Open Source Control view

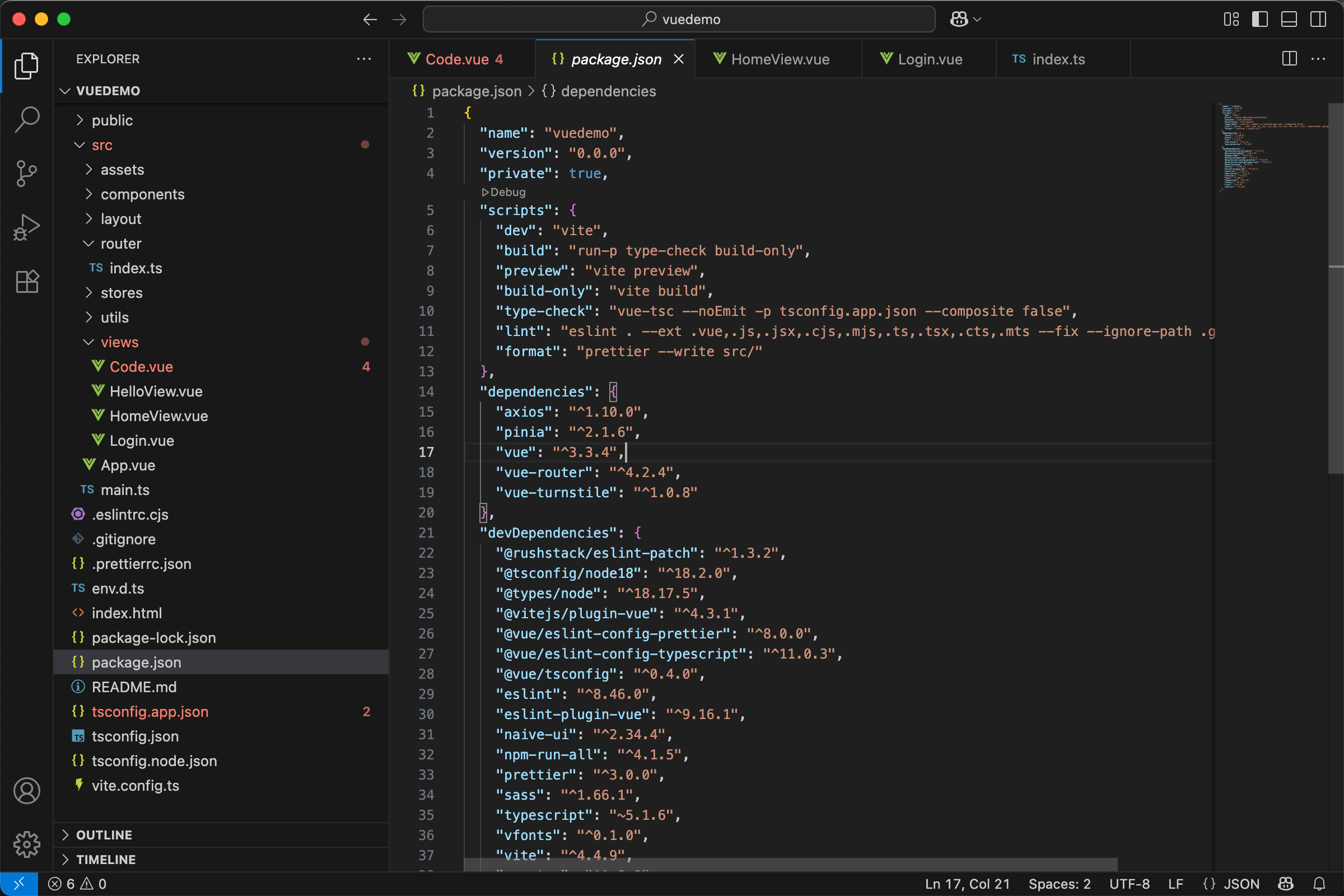point(26,174)
